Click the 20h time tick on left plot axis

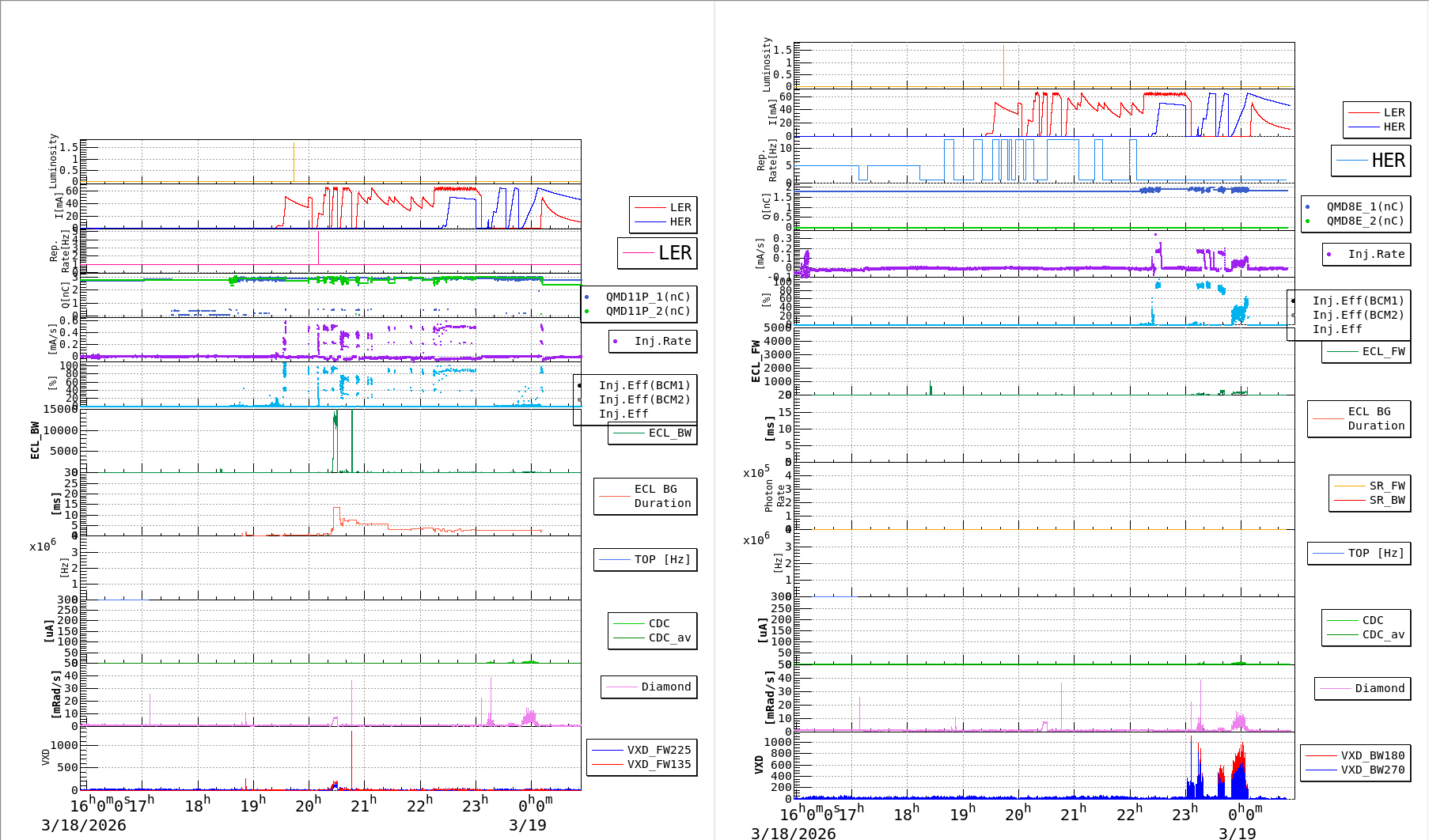[x=308, y=805]
